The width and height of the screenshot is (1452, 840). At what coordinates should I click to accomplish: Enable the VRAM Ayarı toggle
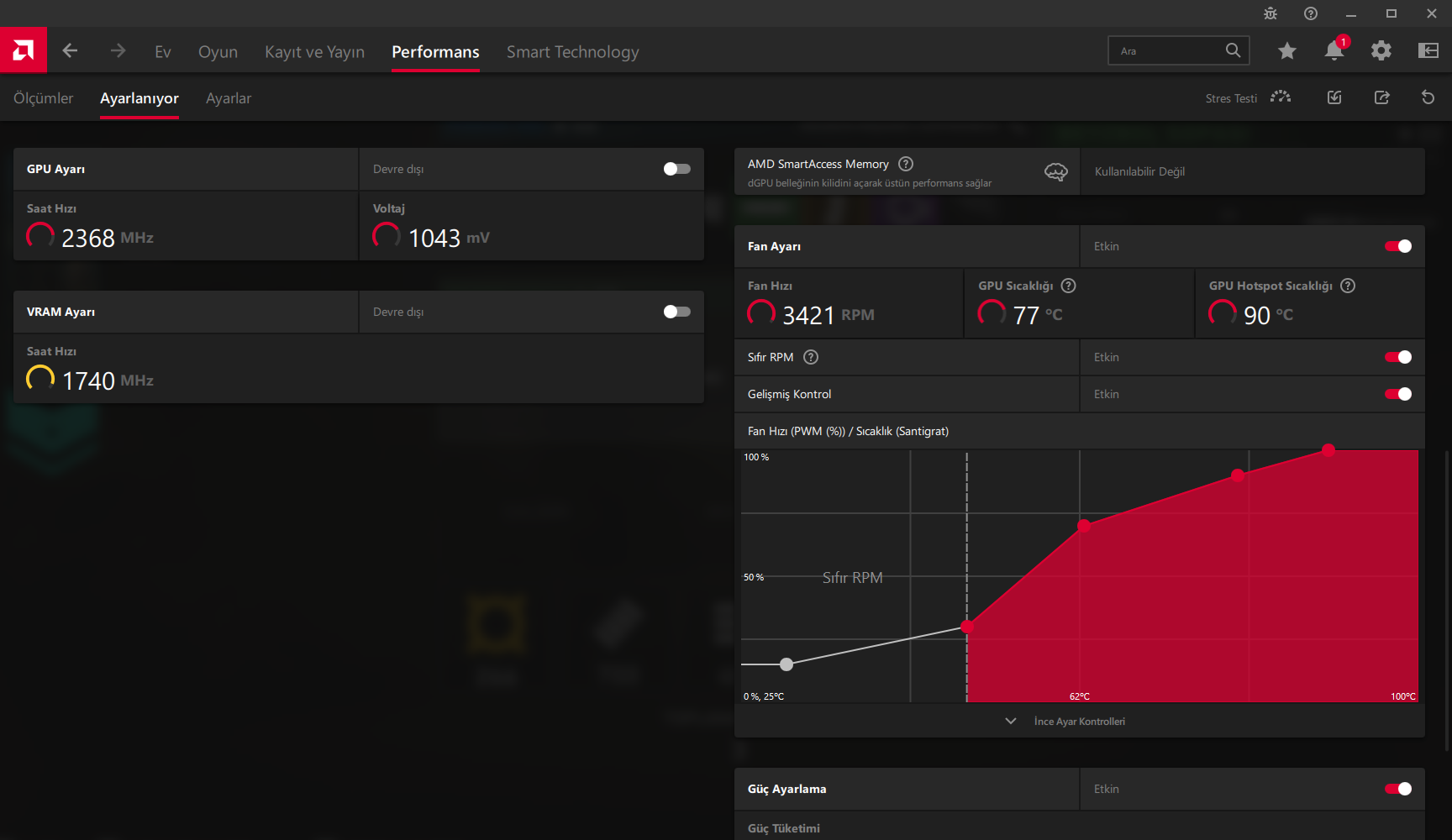pos(676,312)
